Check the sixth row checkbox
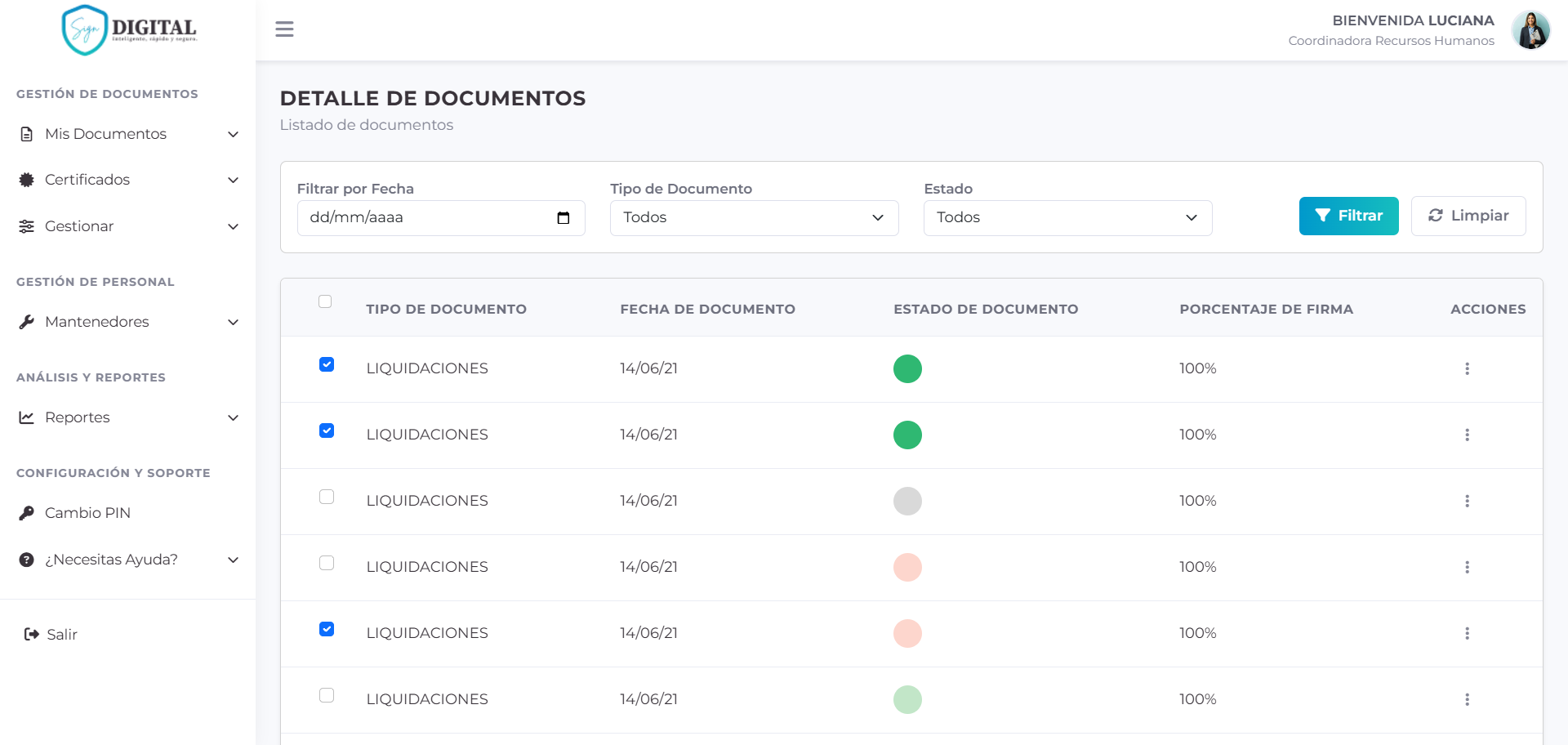This screenshot has width=1568, height=745. [327, 695]
